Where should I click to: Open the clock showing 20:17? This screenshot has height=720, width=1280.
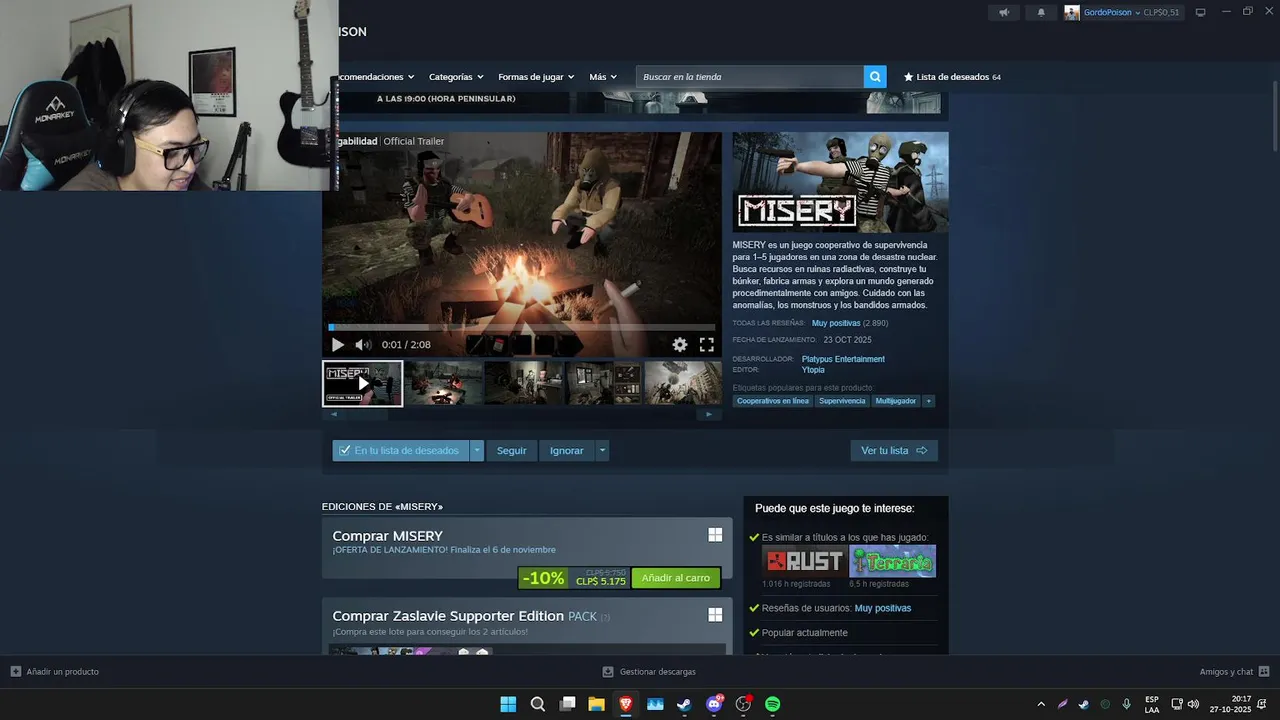point(1230,704)
